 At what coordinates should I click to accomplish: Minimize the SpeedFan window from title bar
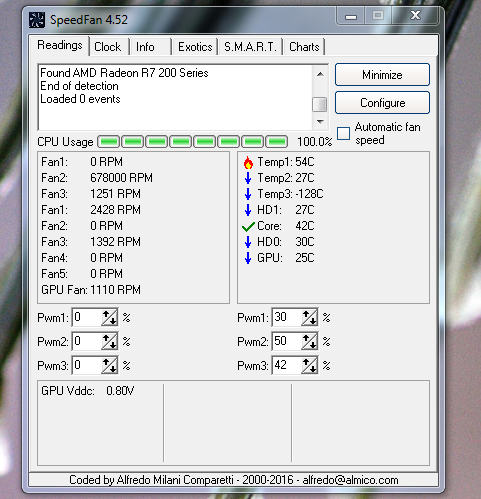(x=351, y=17)
